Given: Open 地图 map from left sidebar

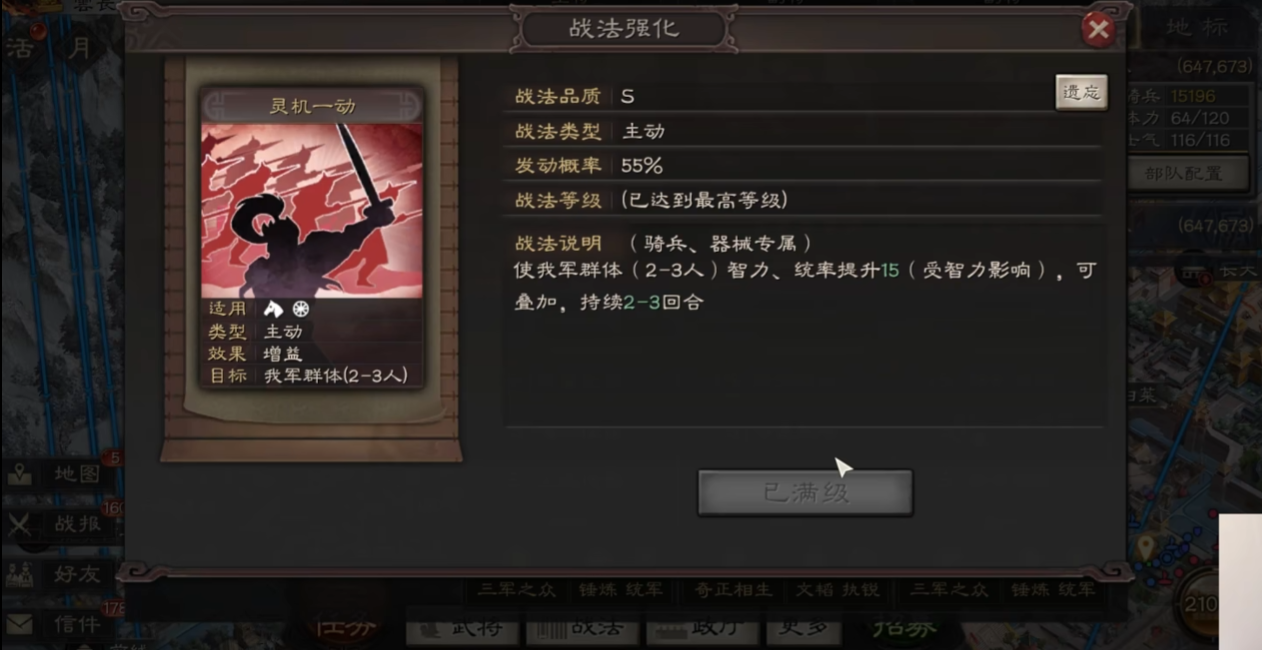Looking at the screenshot, I should [x=62, y=474].
